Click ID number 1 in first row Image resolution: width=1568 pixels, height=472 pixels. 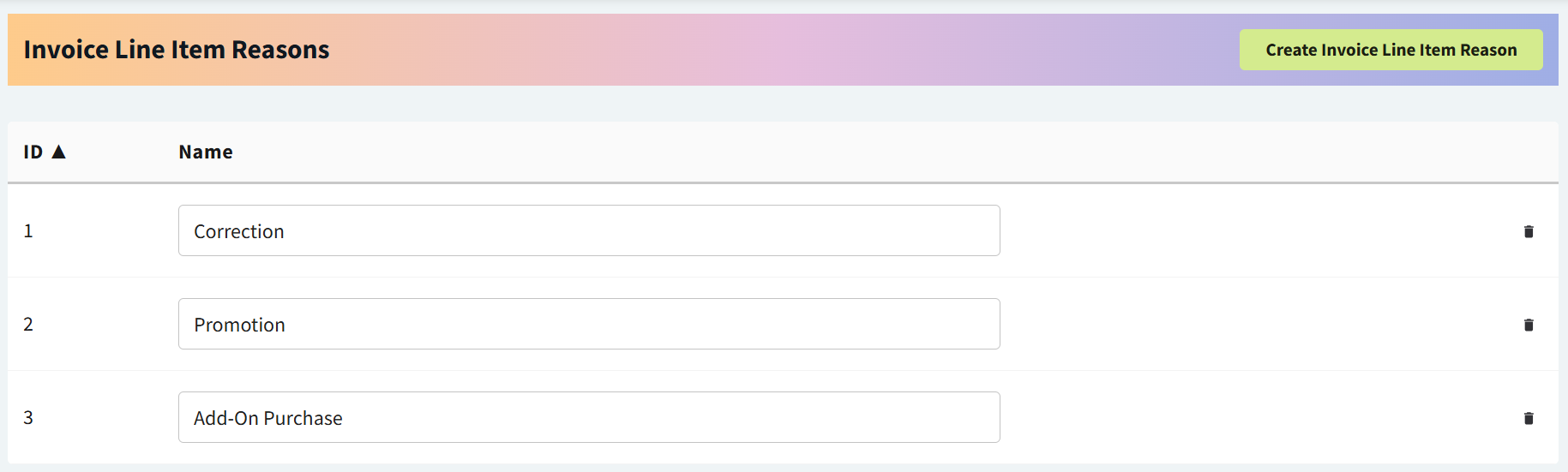28,230
